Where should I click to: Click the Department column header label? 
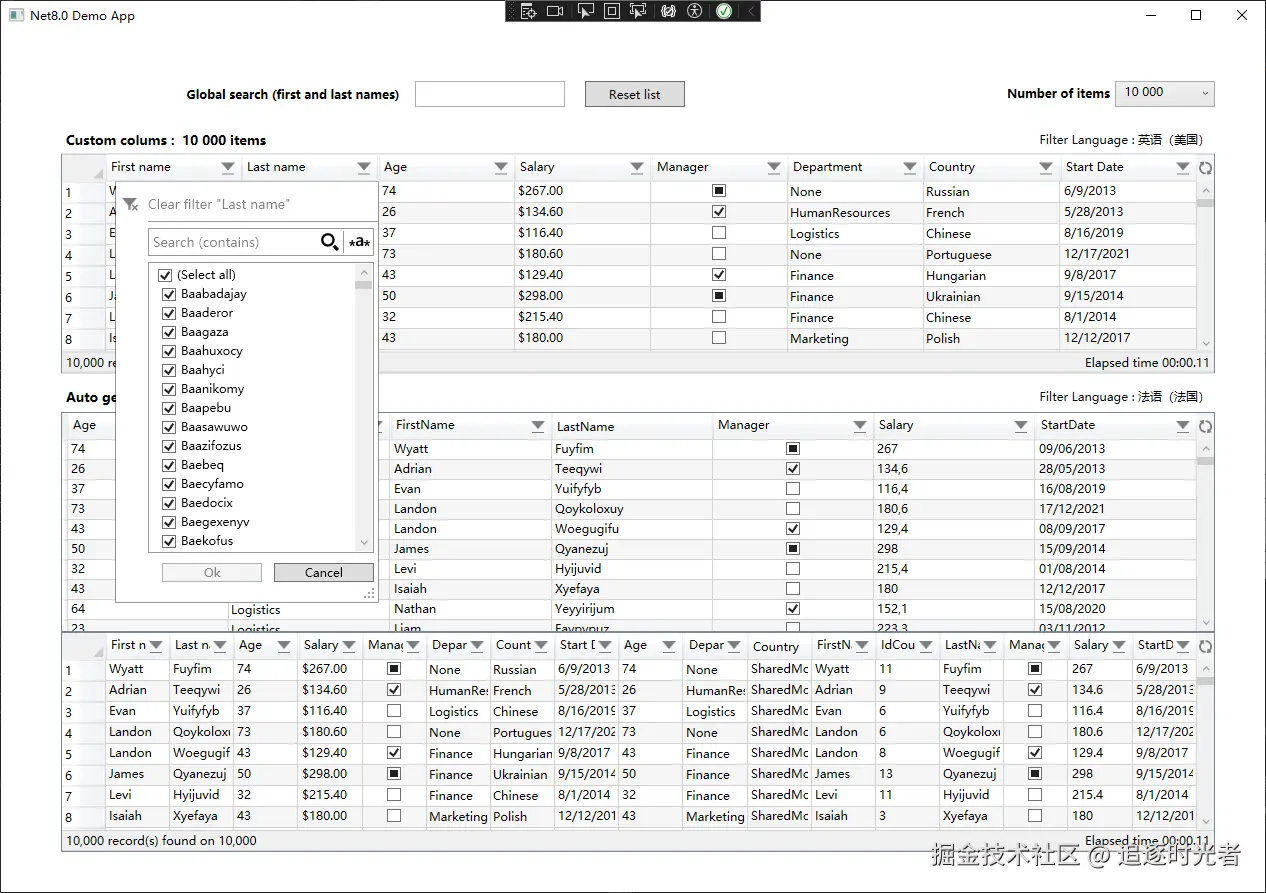828,167
